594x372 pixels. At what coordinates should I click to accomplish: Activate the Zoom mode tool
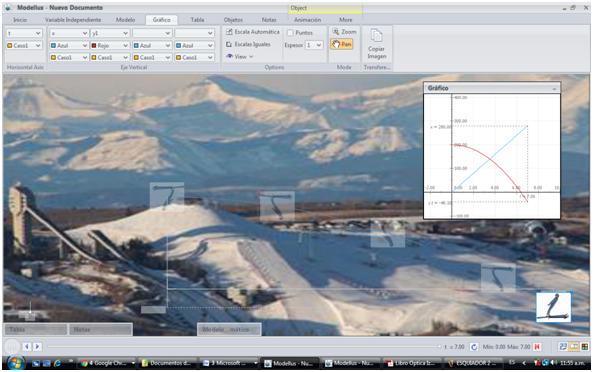tap(344, 32)
